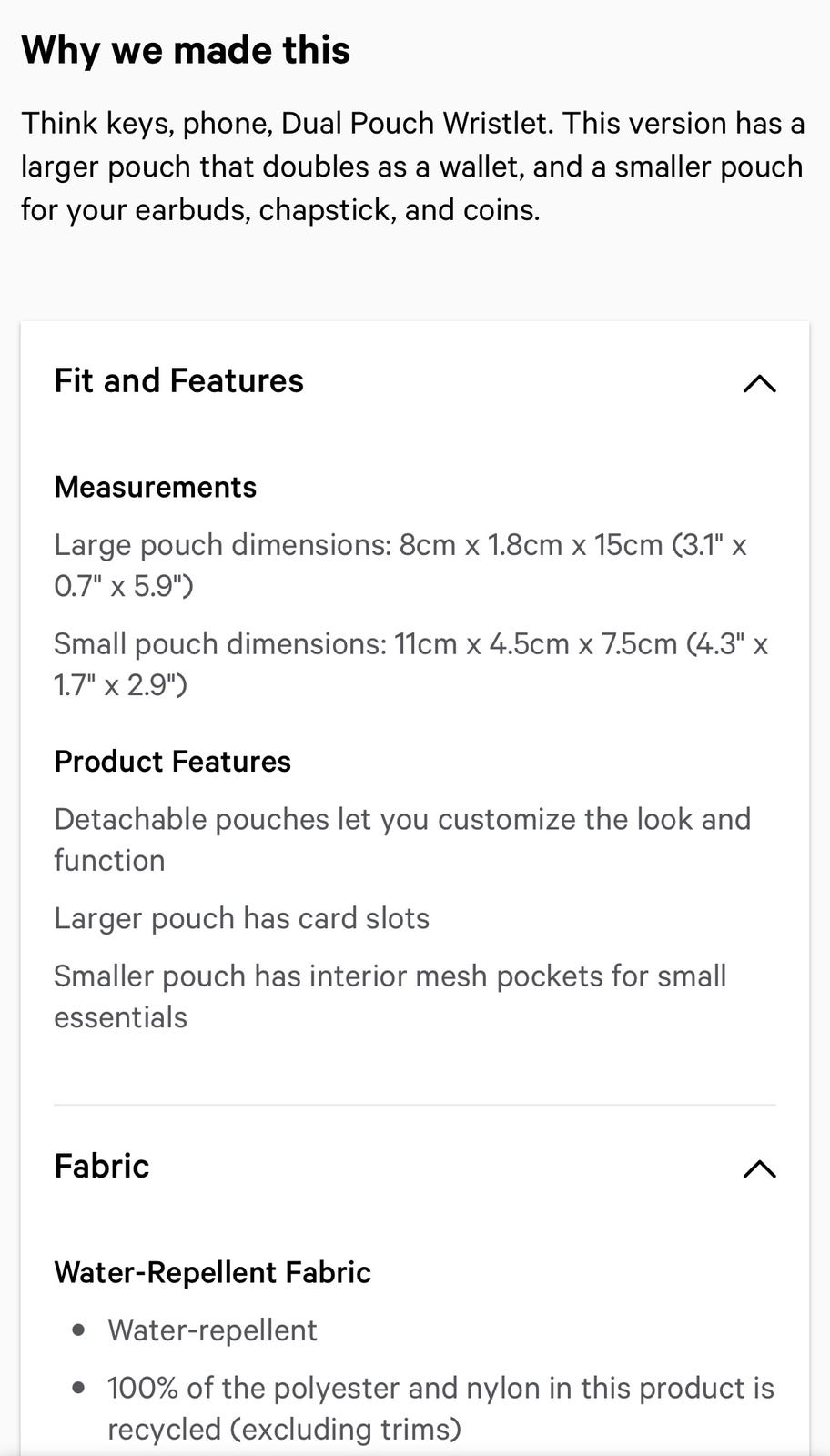Click the Water-Repellent Fabric subheading
This screenshot has width=830, height=1456.
212,1272
